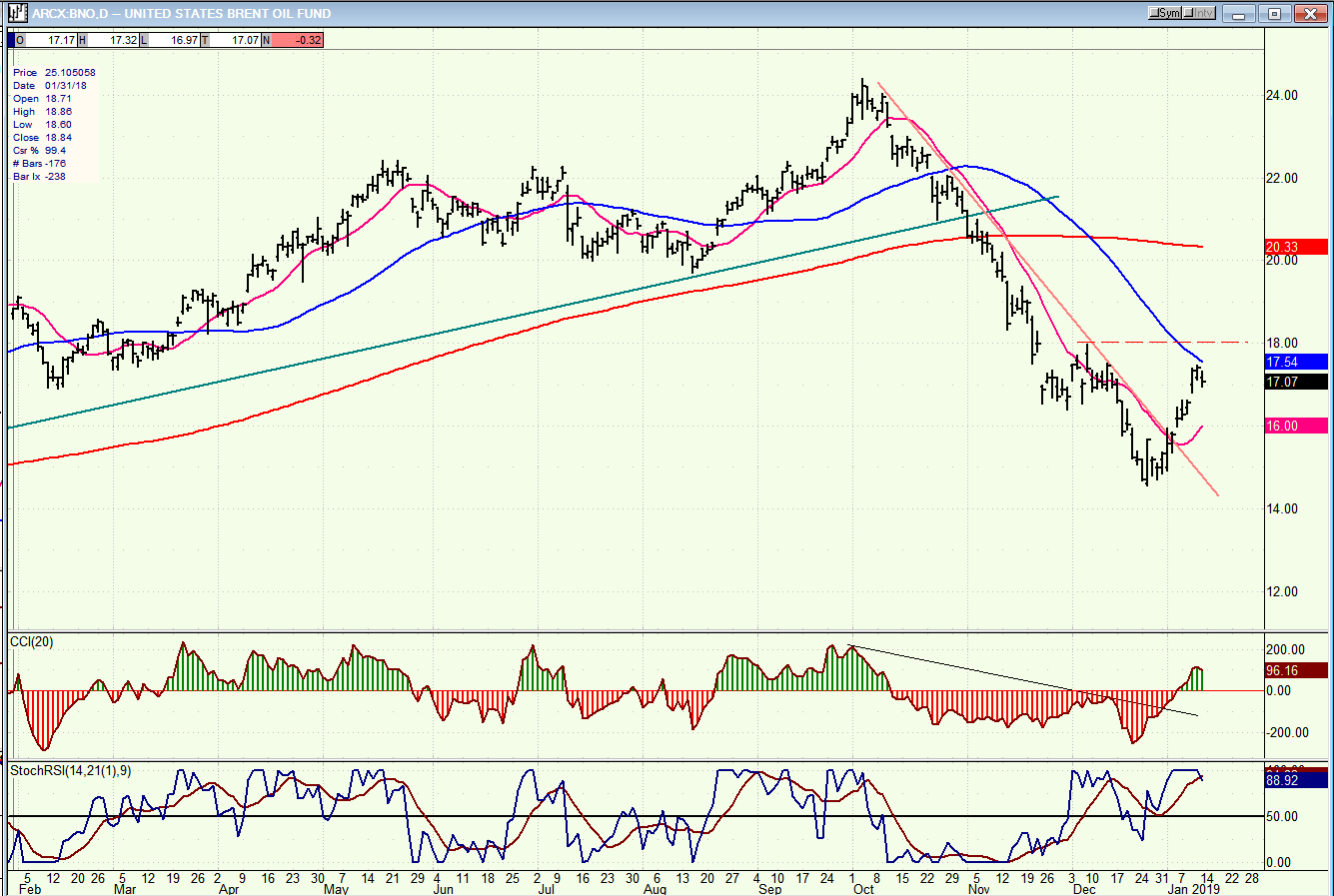
Task: Click the Oct label on the time axis
Action: tap(863, 889)
